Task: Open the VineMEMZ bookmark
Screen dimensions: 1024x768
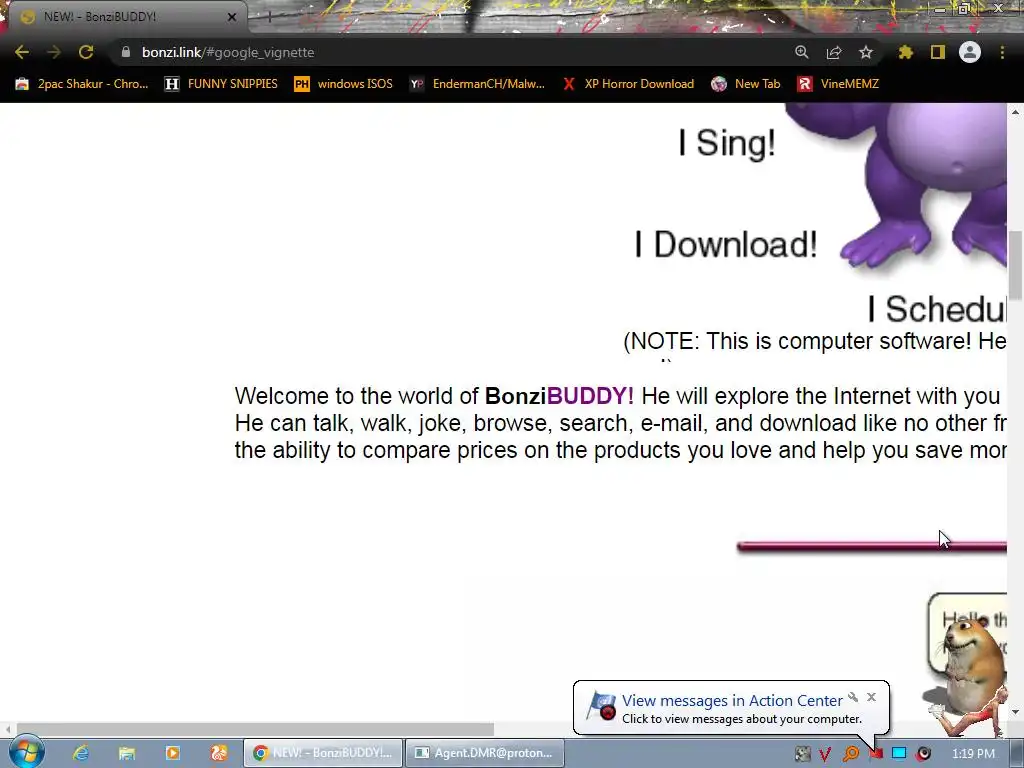Action: [838, 84]
